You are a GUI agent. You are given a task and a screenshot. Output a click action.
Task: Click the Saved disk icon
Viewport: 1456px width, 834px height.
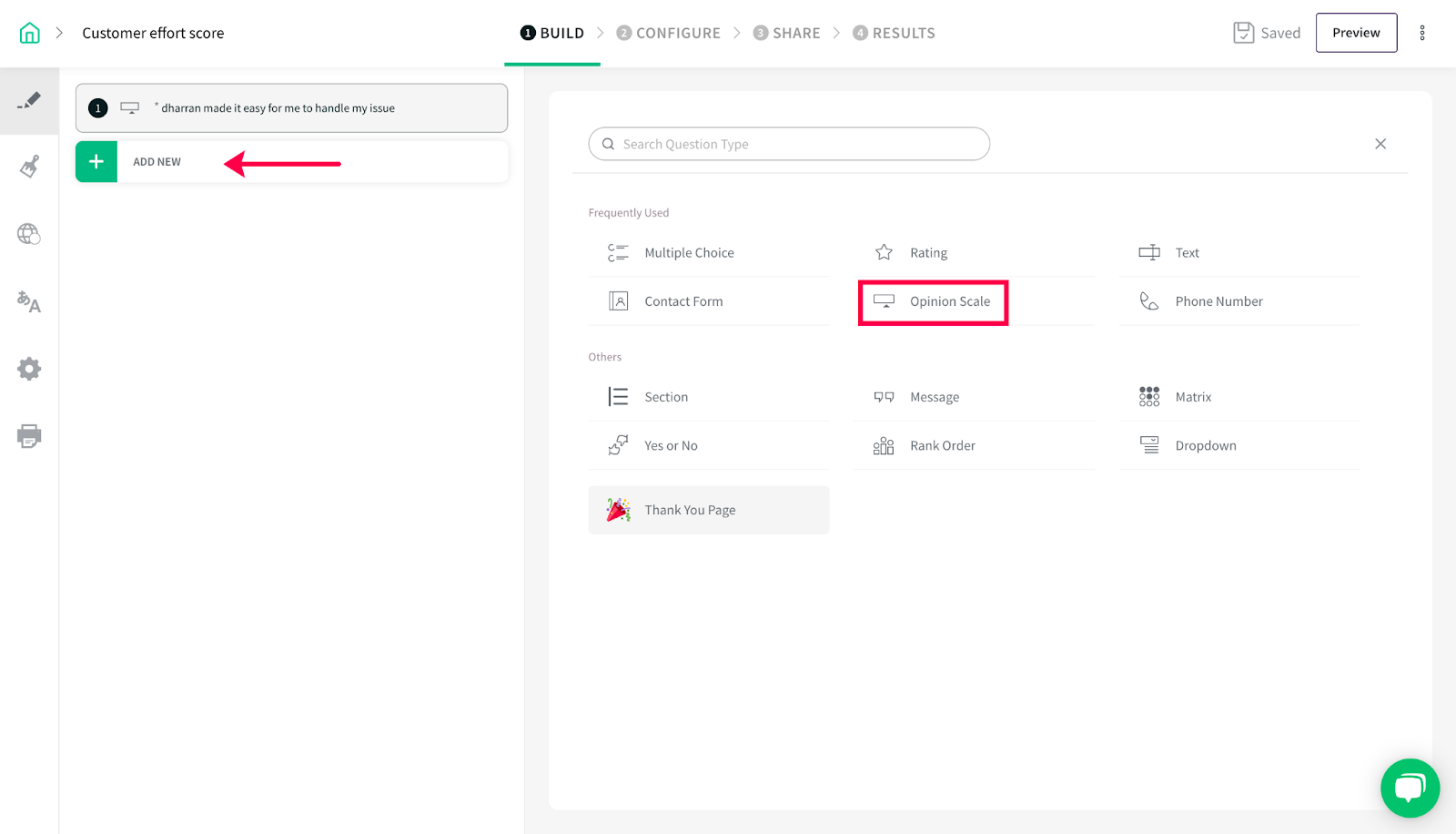point(1243,33)
